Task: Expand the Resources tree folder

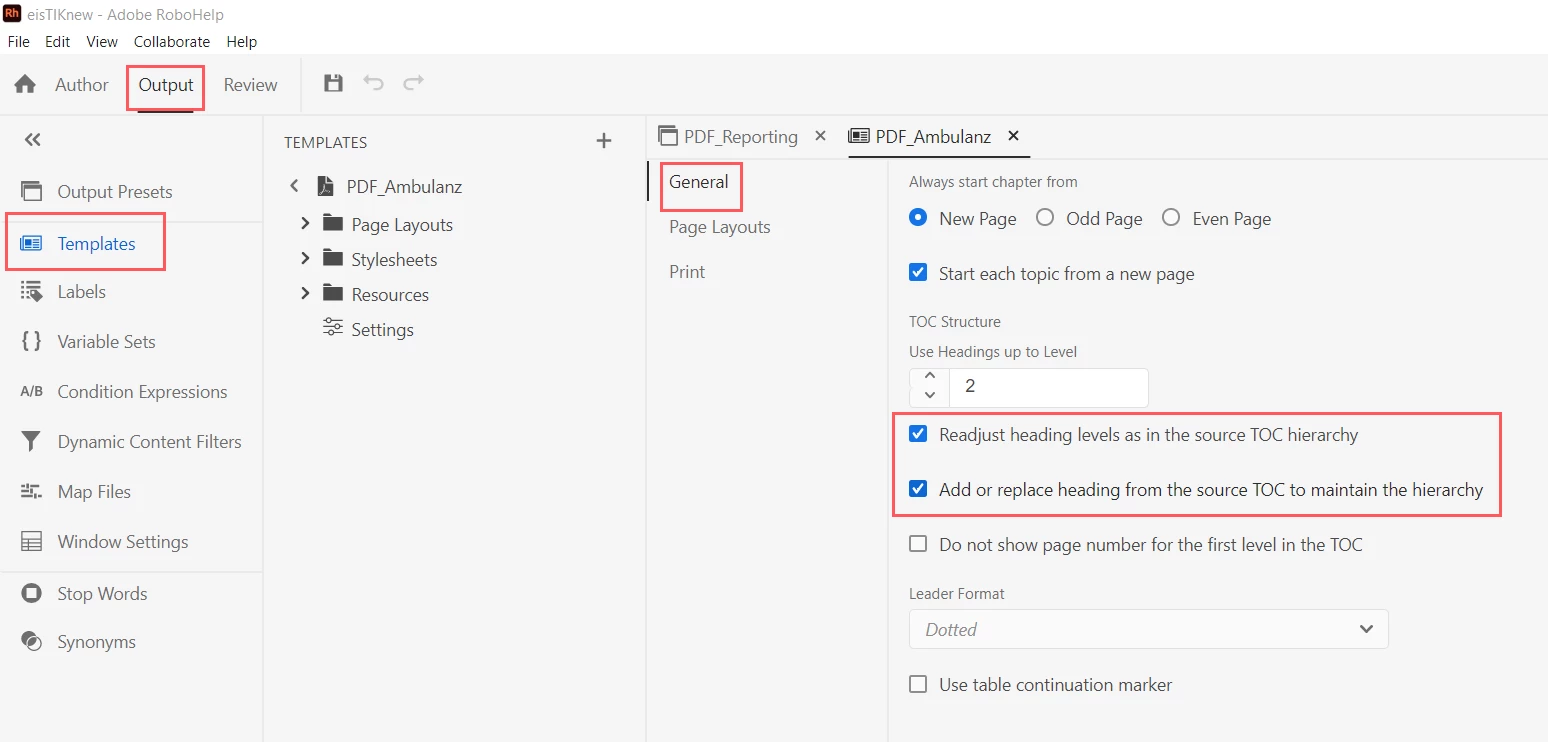Action: 306,294
